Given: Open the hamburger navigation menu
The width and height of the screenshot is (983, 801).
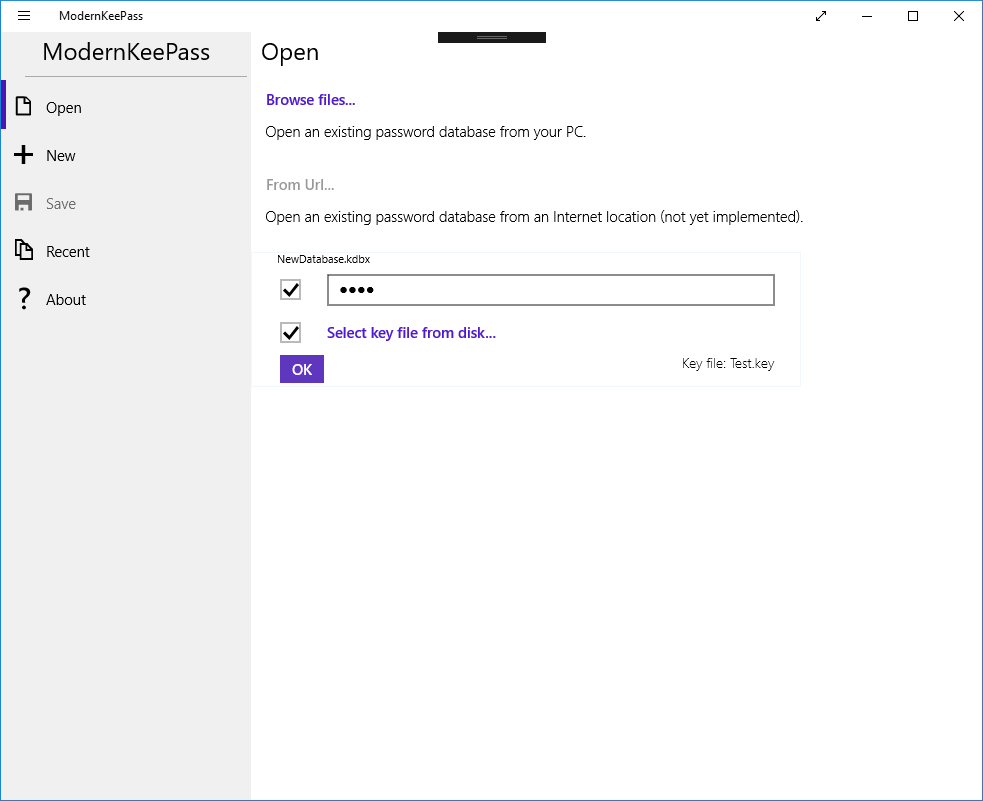Looking at the screenshot, I should [24, 16].
